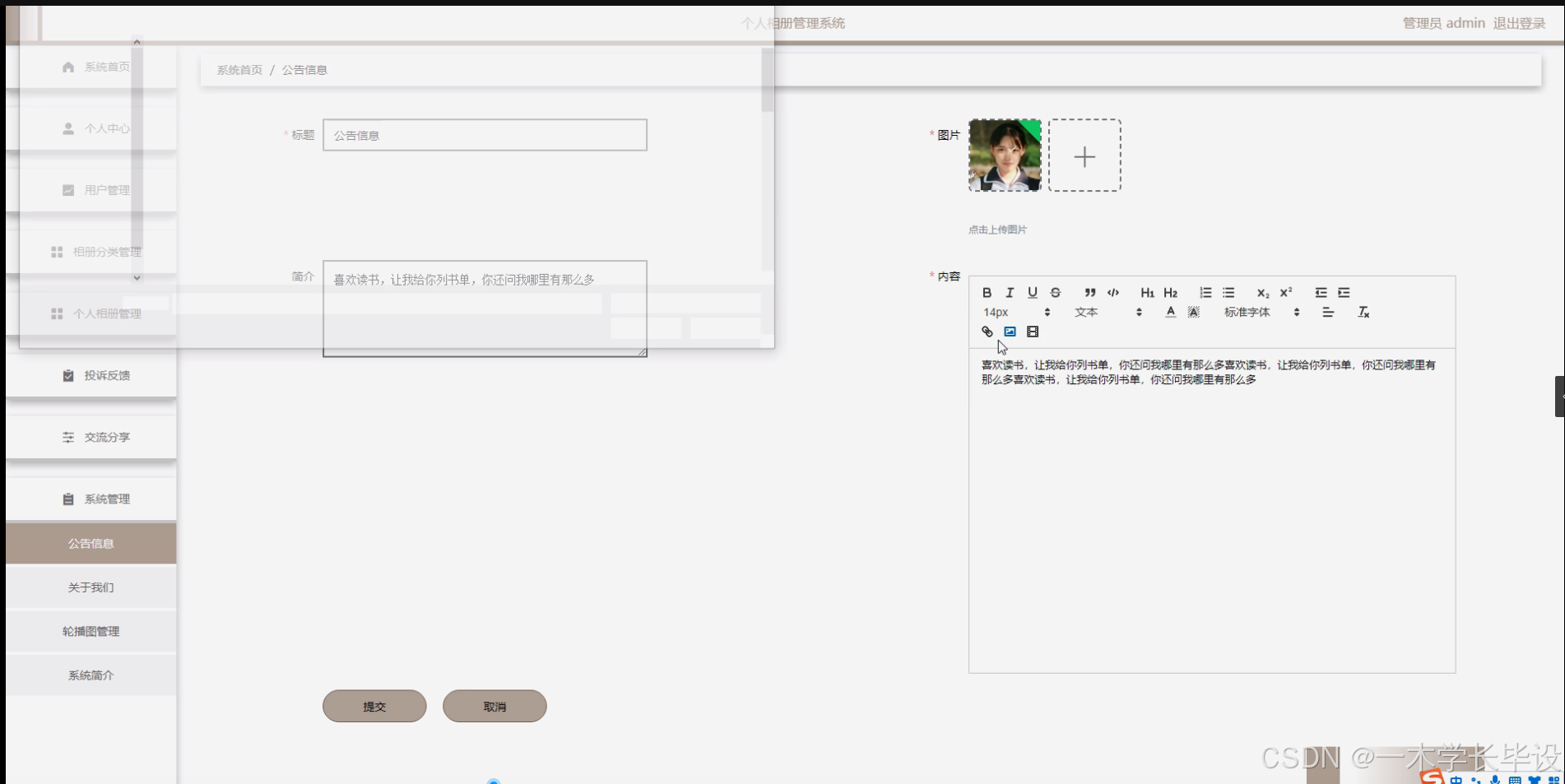Select 关于我们 submenu item
The width and height of the screenshot is (1565, 784).
coord(91,587)
